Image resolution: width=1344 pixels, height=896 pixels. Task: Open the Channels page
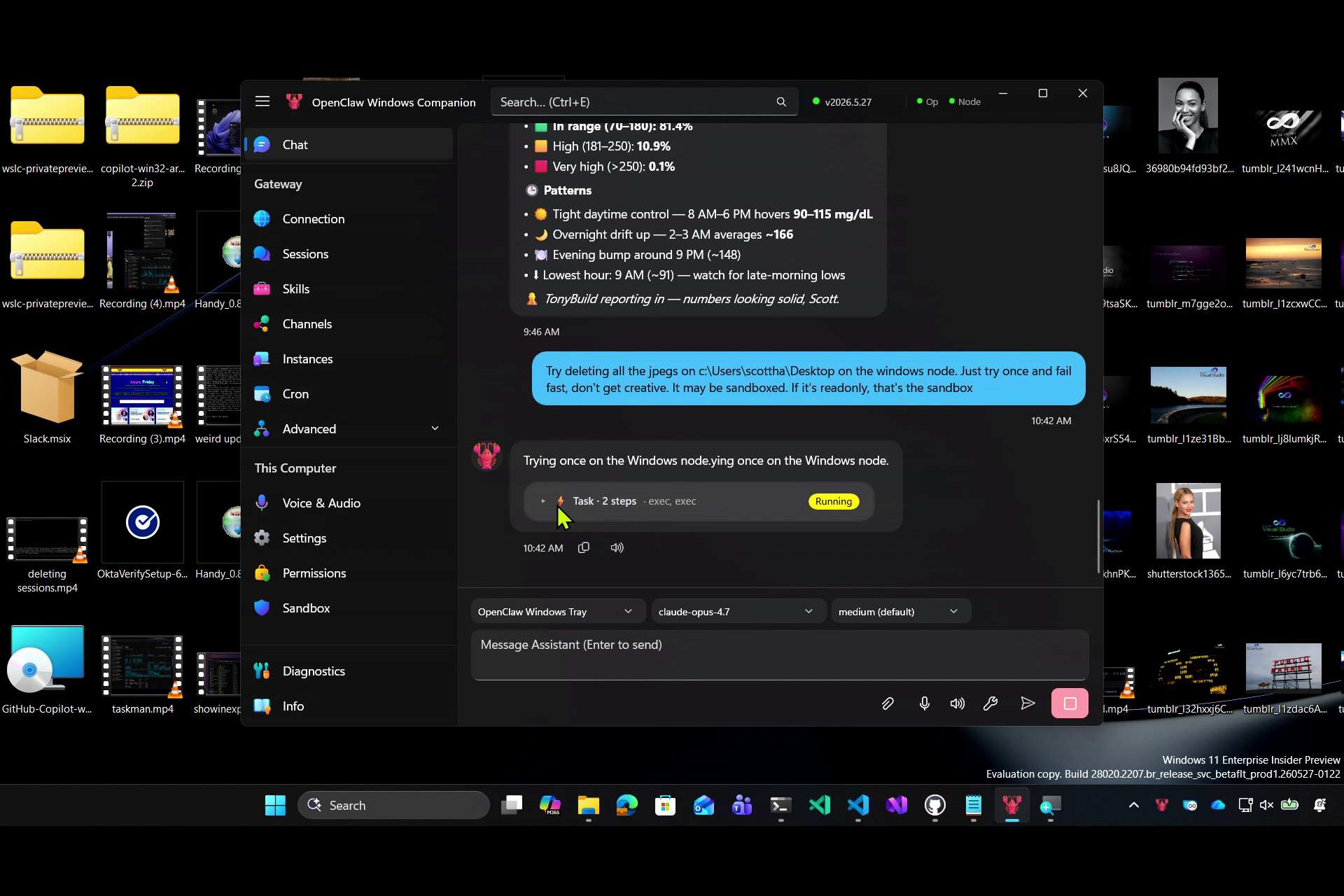point(349,324)
